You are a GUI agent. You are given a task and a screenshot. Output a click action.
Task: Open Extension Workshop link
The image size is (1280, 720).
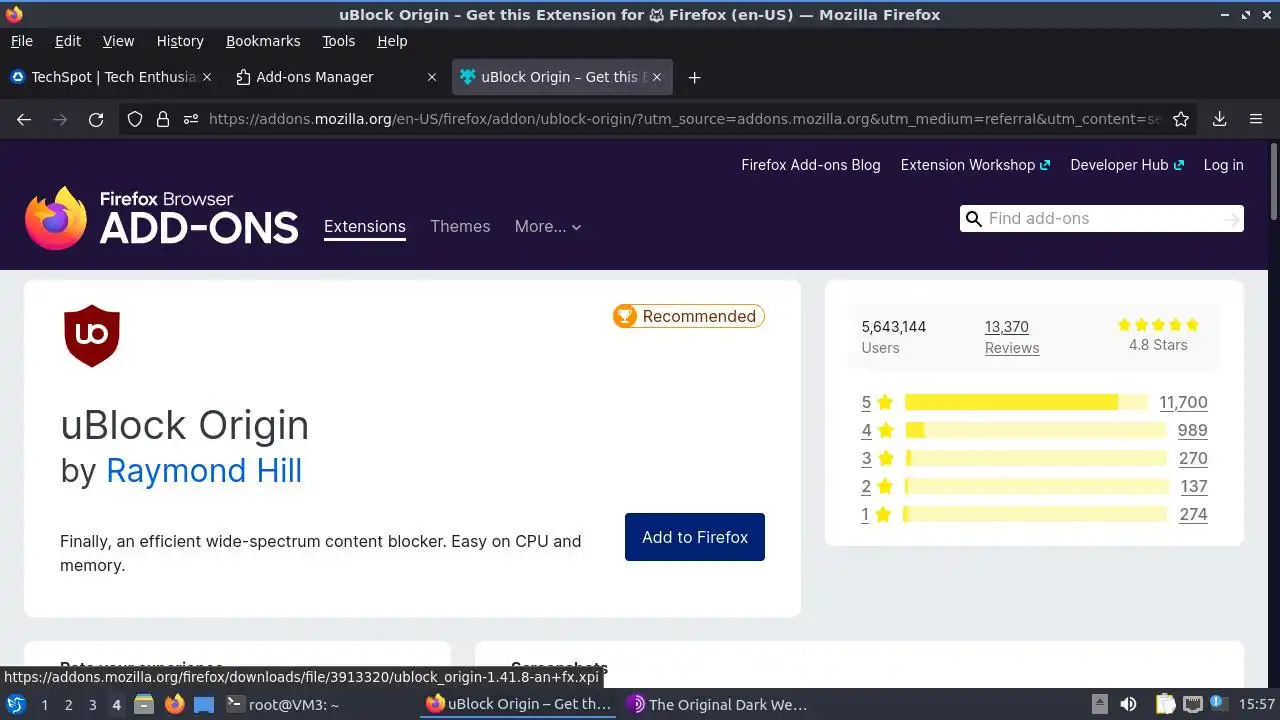pyautogui.click(x=975, y=165)
